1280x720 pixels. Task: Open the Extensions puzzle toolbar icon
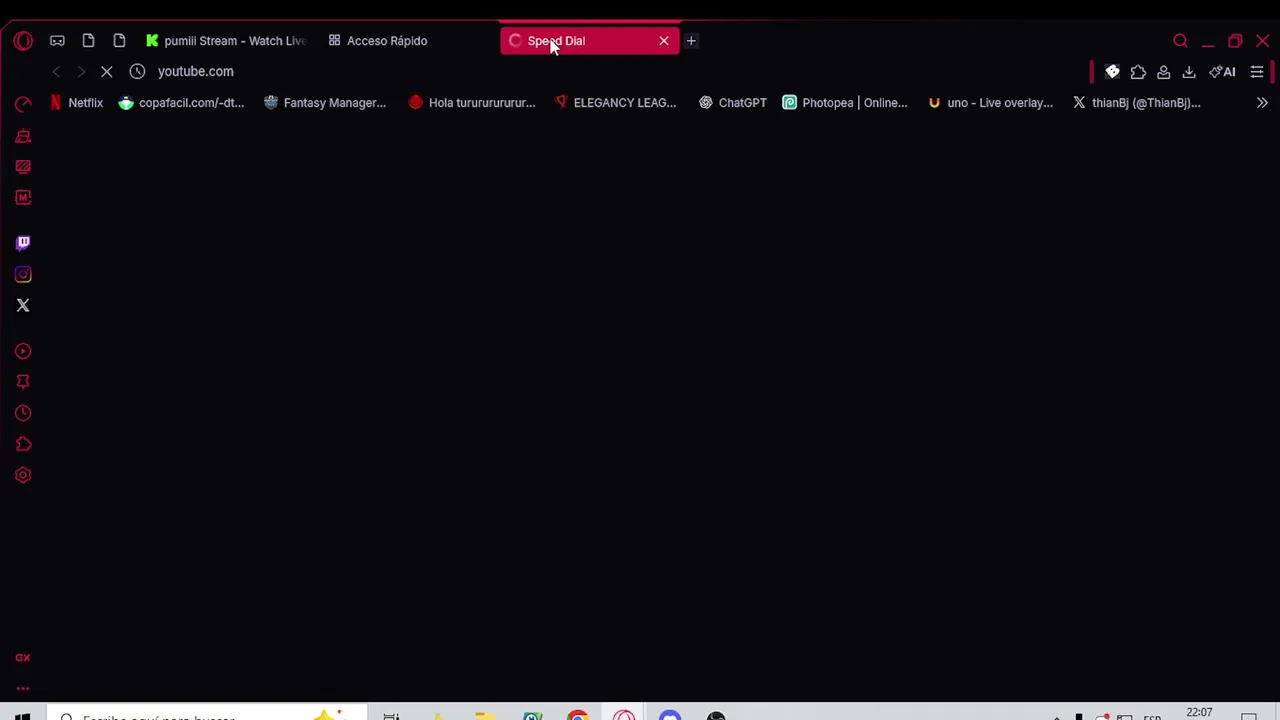pos(1138,72)
